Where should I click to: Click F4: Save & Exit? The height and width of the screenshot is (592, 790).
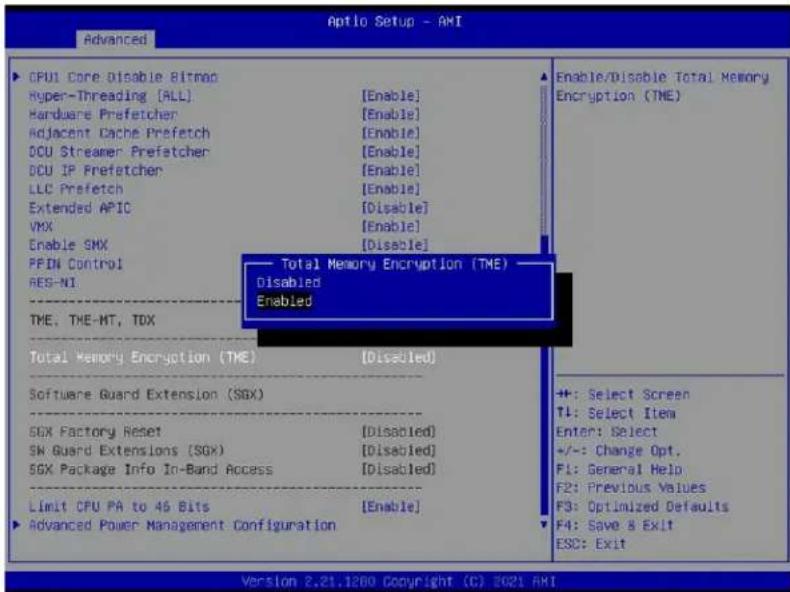point(615,524)
